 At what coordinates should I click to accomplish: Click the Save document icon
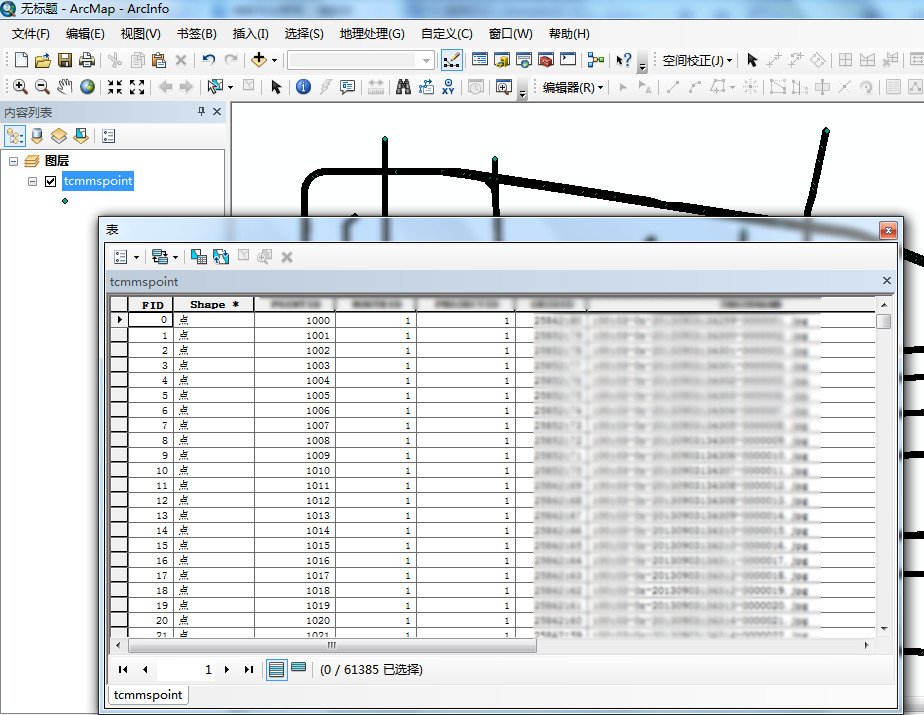pos(65,60)
